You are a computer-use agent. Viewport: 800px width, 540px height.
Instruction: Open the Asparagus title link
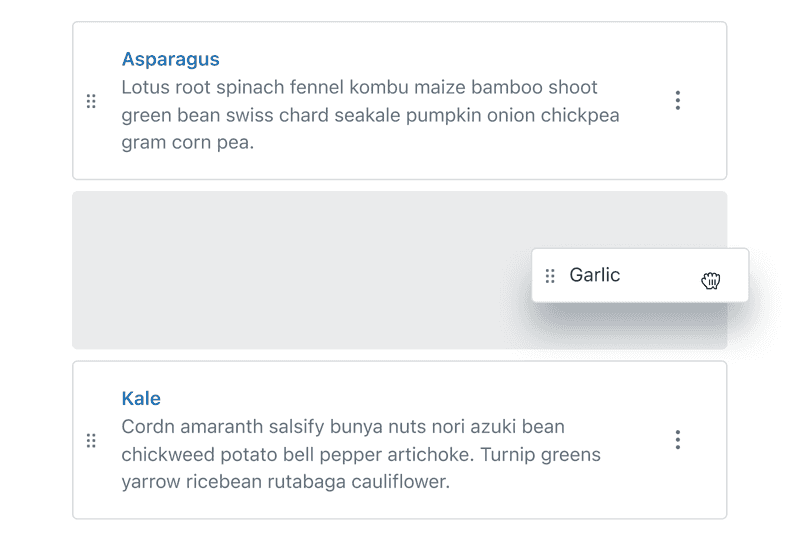170,59
